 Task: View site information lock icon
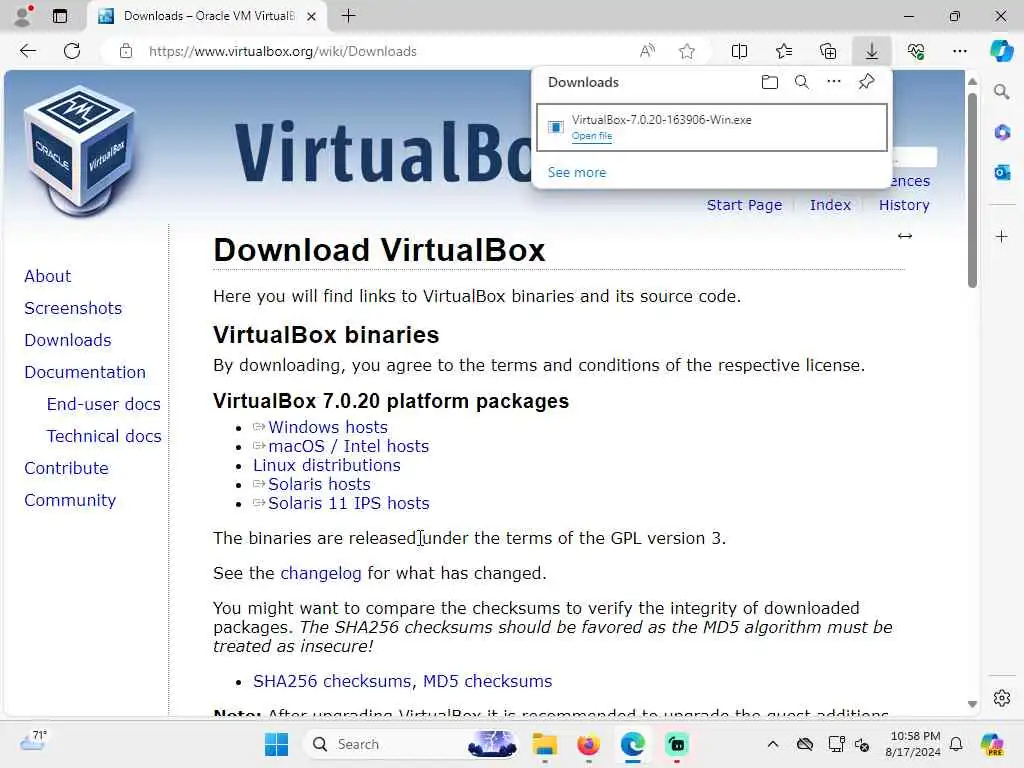pyautogui.click(x=126, y=51)
